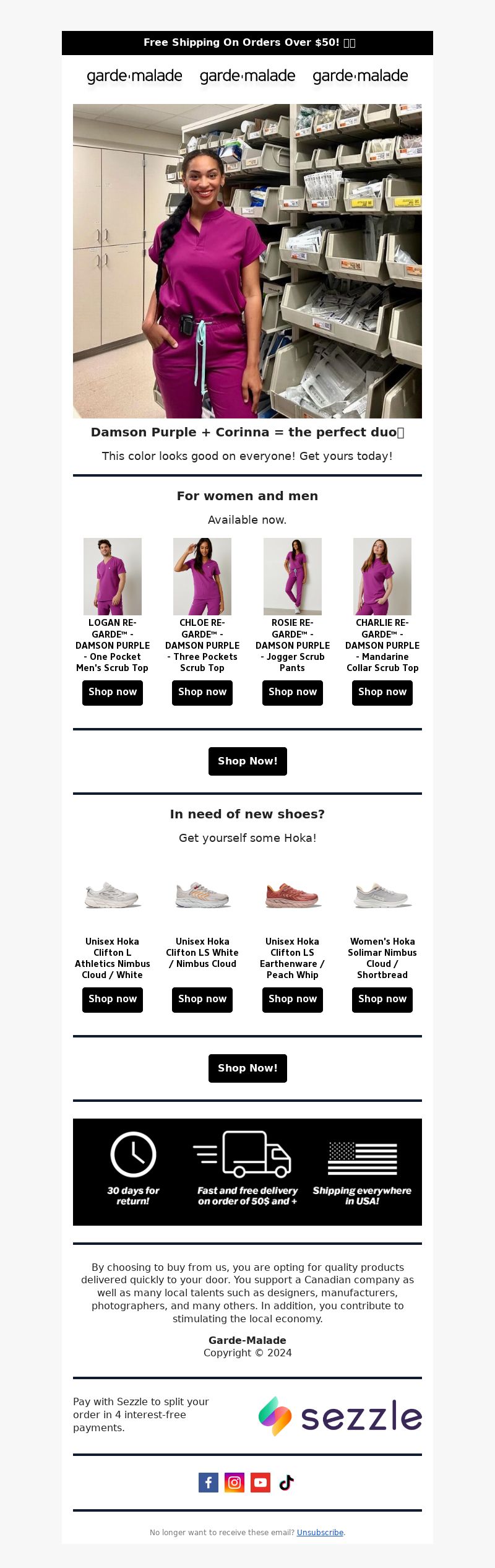The image size is (495, 1568).
Task: Open the Chloe three pockets scrub top thumbnail
Action: pos(202,576)
